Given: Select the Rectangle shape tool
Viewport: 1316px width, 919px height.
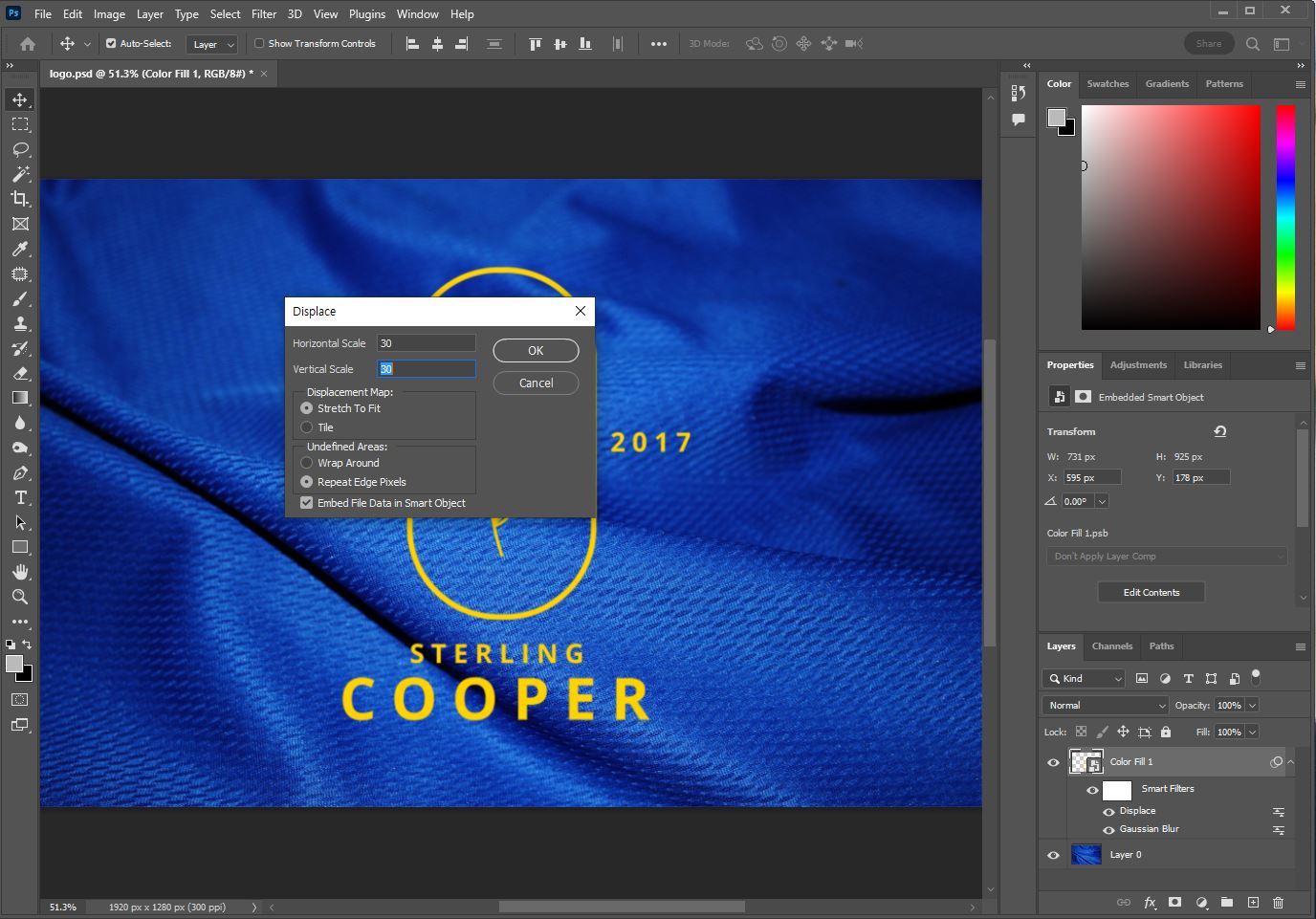Looking at the screenshot, I should (20, 547).
